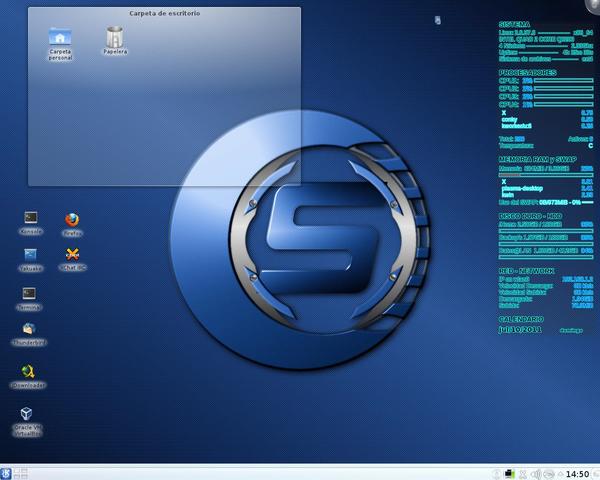Open the KDE application launcher menu
The width and height of the screenshot is (600, 480).
coord(6,473)
